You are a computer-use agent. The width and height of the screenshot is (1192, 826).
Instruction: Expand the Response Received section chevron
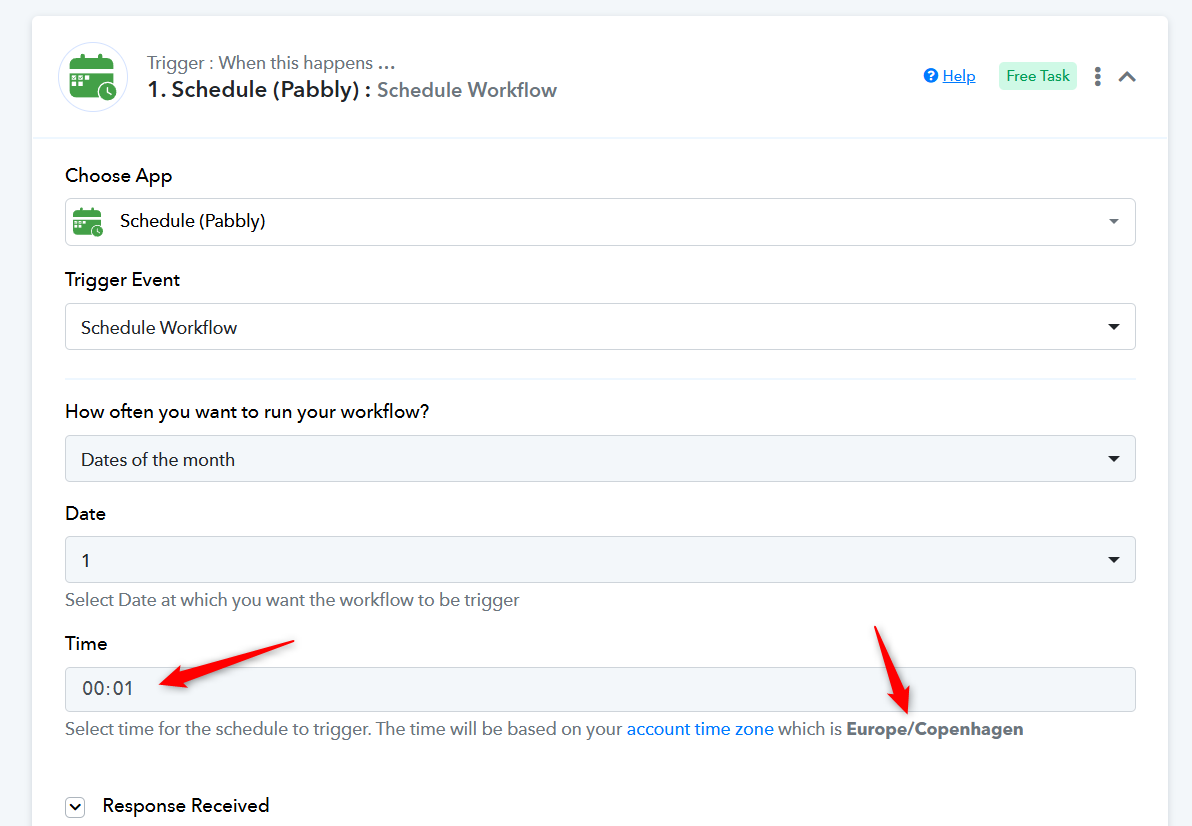75,807
